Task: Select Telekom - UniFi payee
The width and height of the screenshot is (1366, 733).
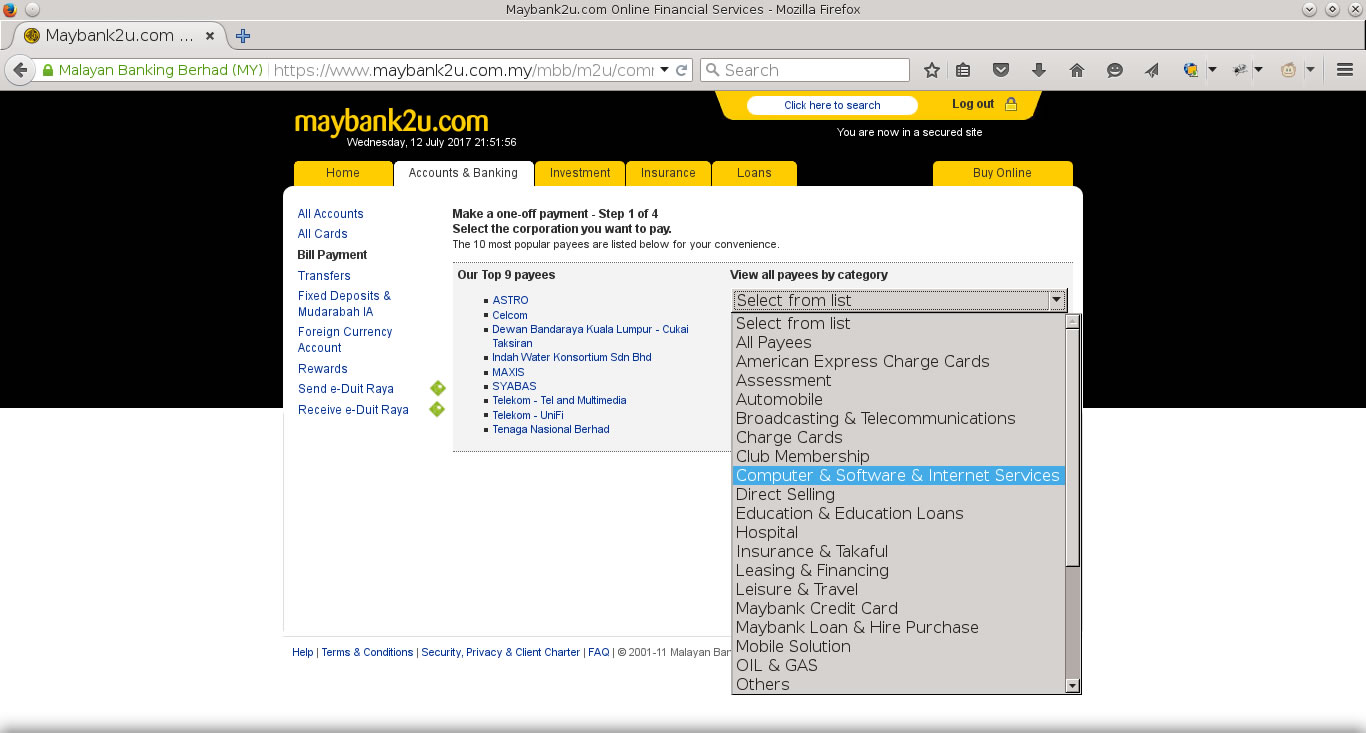Action: 528,415
